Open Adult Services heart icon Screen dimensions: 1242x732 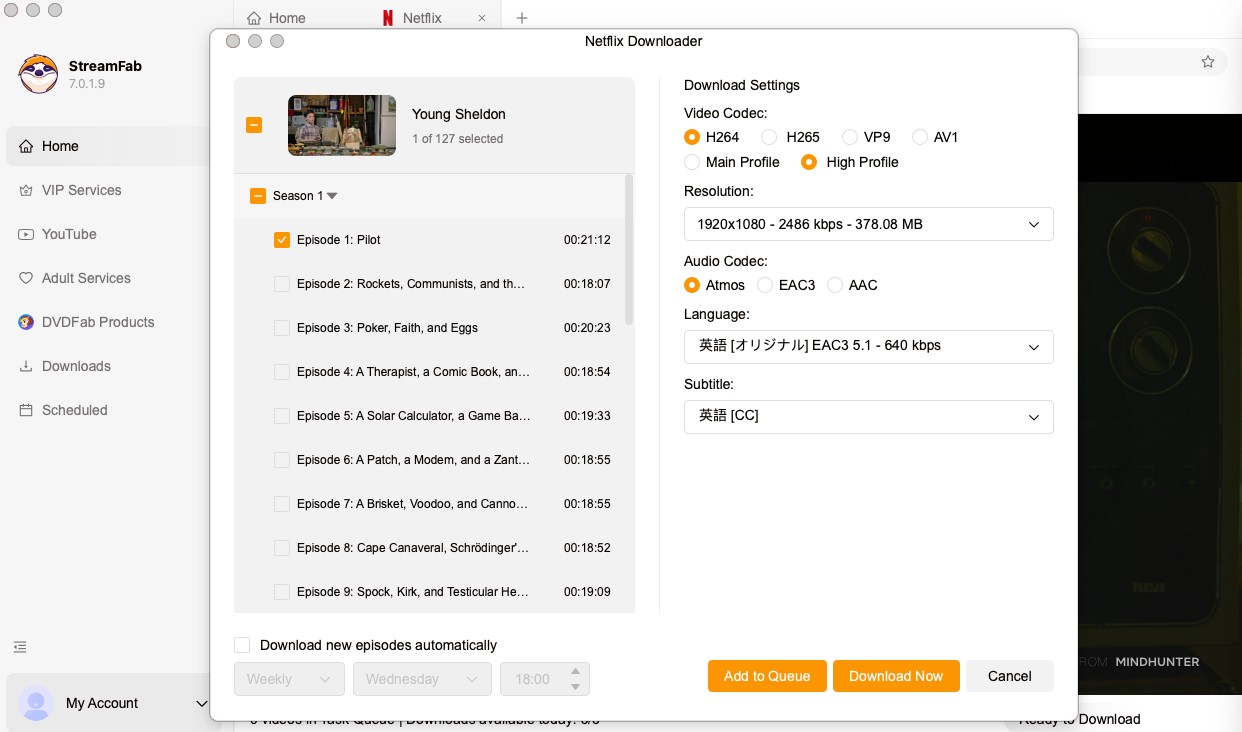tap(26, 278)
